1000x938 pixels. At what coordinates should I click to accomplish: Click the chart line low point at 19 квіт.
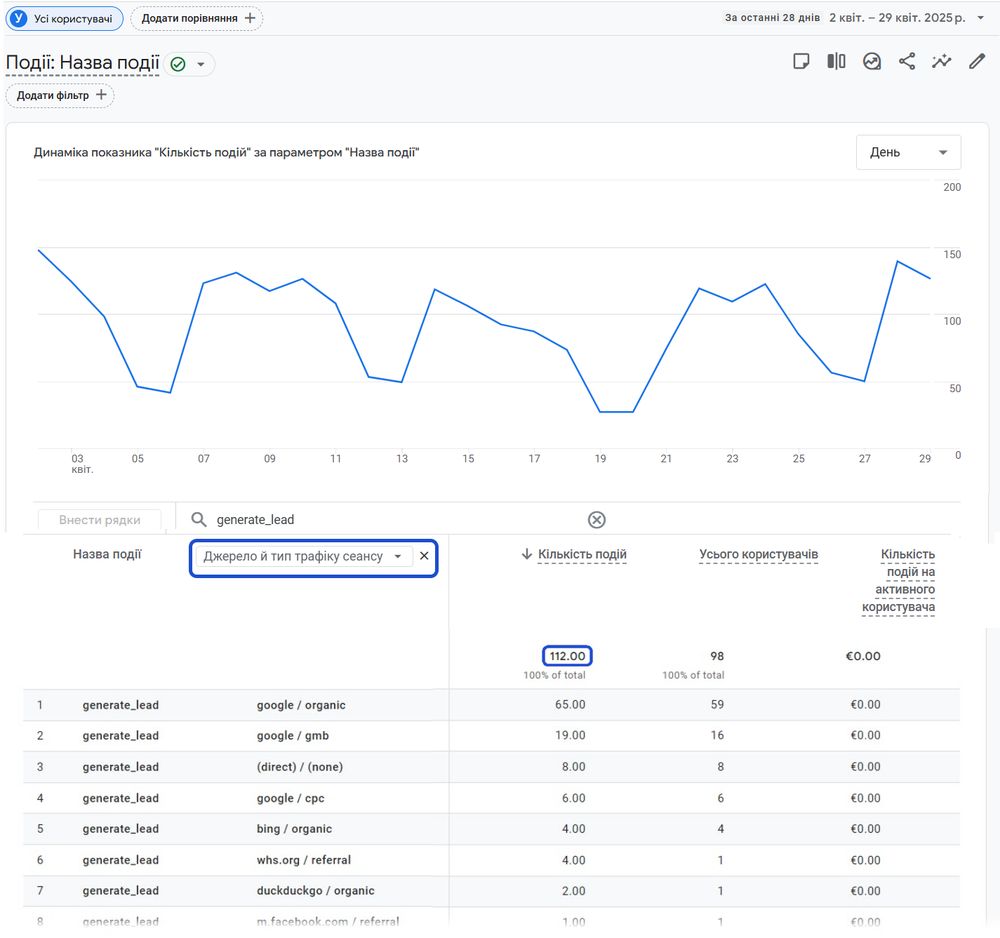tap(600, 412)
